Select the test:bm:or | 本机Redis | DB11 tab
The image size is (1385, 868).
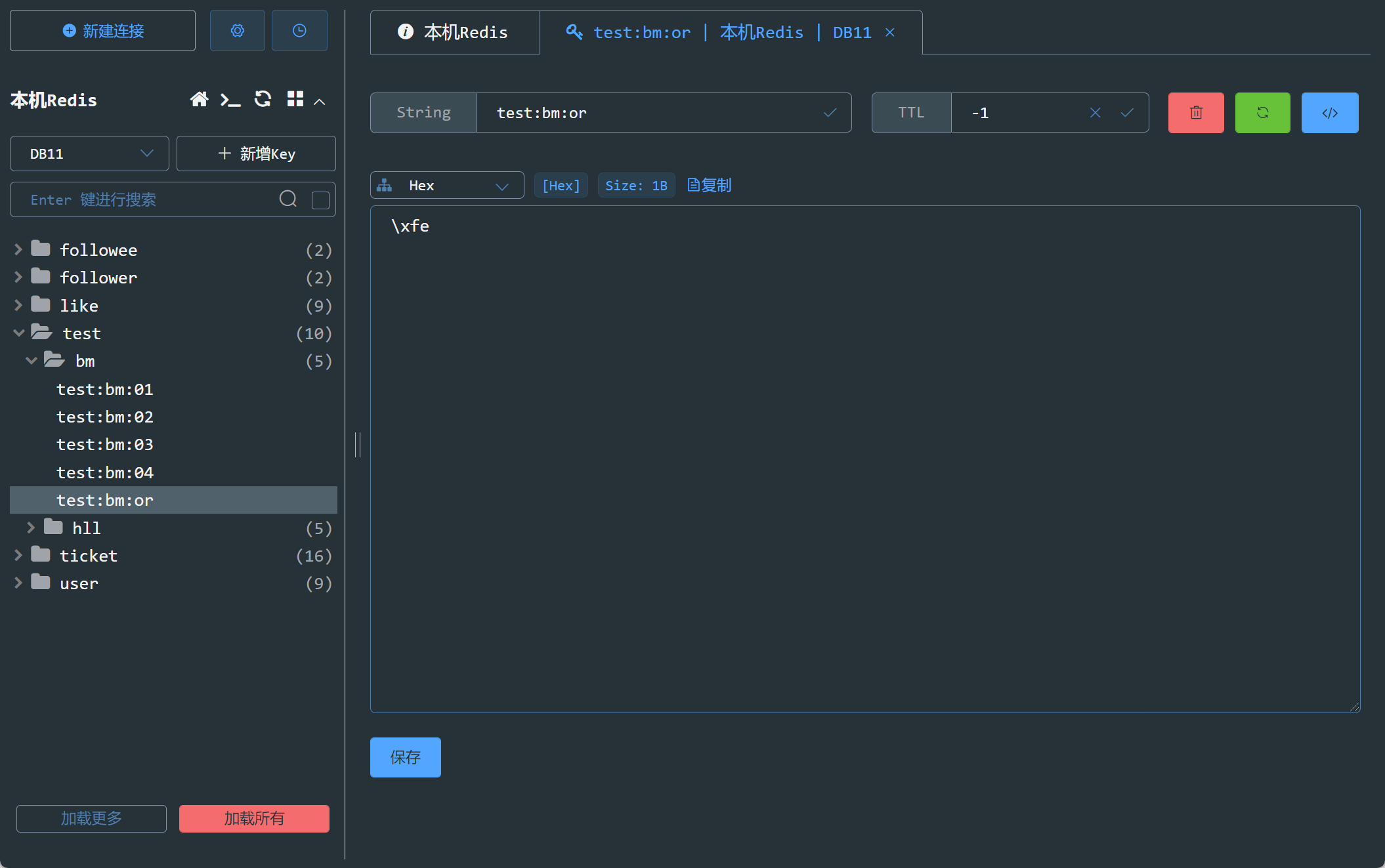point(731,32)
